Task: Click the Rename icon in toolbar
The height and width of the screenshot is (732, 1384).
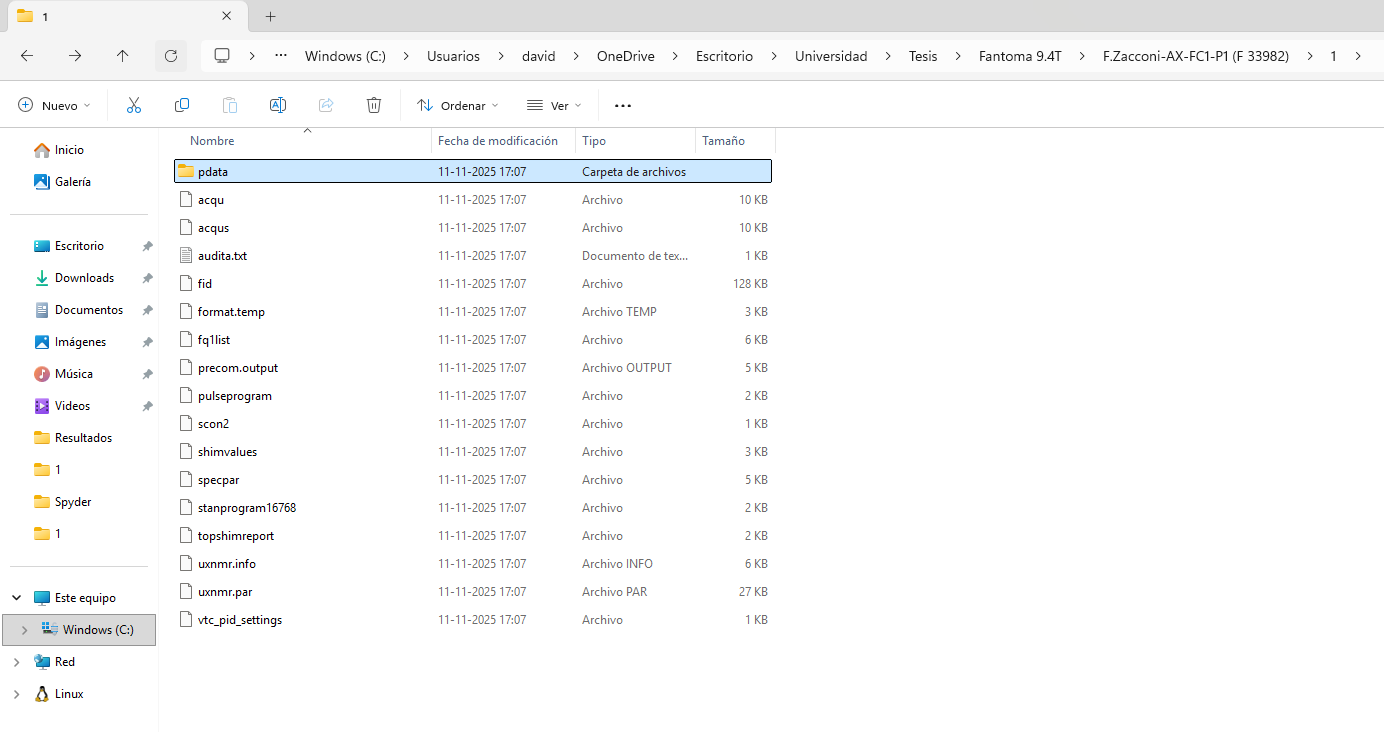Action: [278, 105]
